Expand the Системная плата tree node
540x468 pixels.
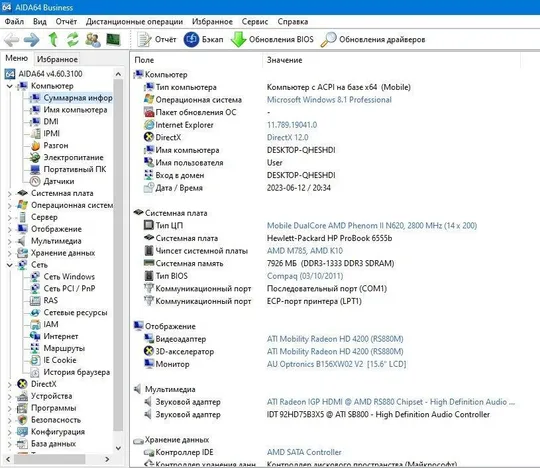(x=10, y=194)
